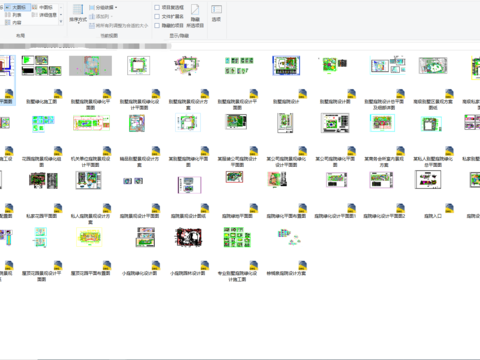Screen dimensions: 480x360
Task: Open the 添加列 add-columns dropdown
Action: [x=101, y=16]
